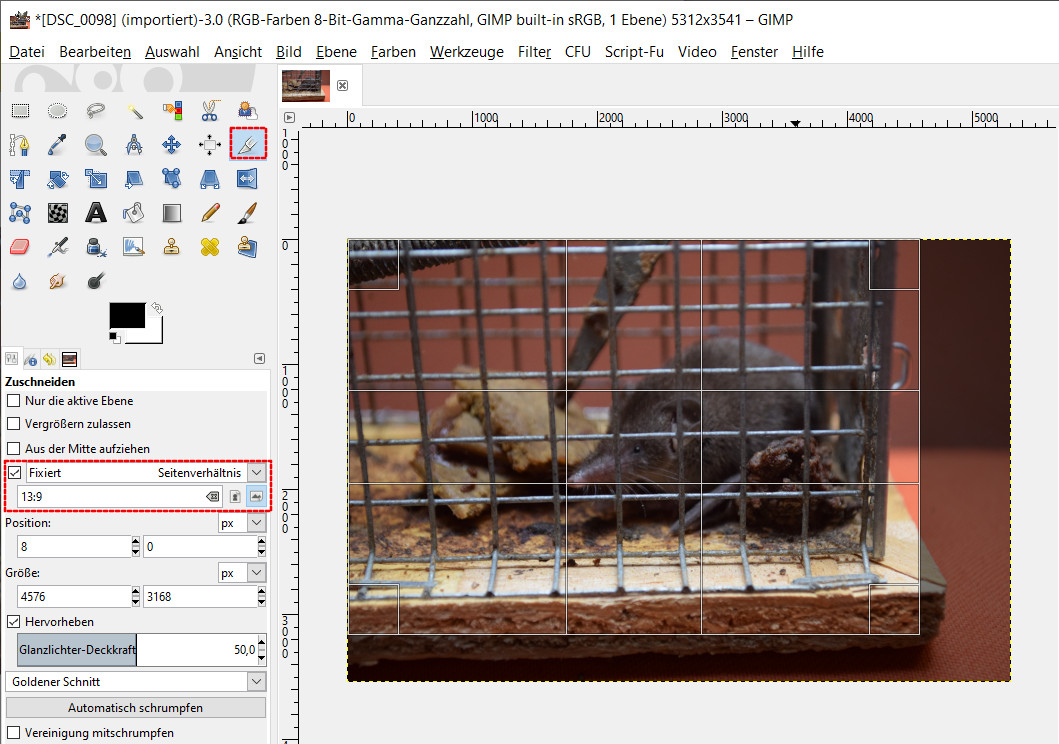Select the Paintbrush tool
The image size is (1059, 744).
[248, 212]
